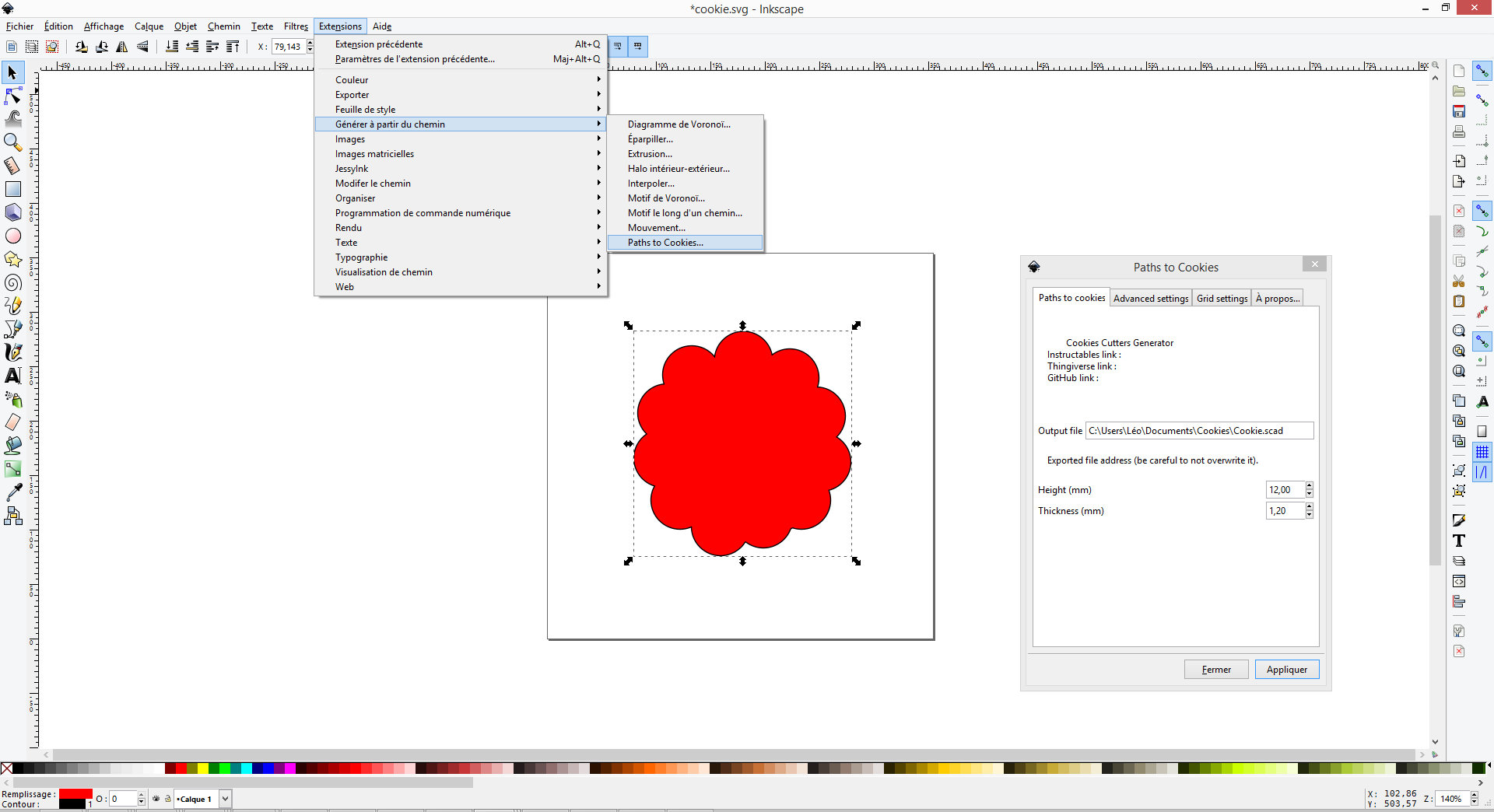Screen dimensions: 1494x812
Task: Expand the Rendu submenu
Action: click(x=461, y=228)
